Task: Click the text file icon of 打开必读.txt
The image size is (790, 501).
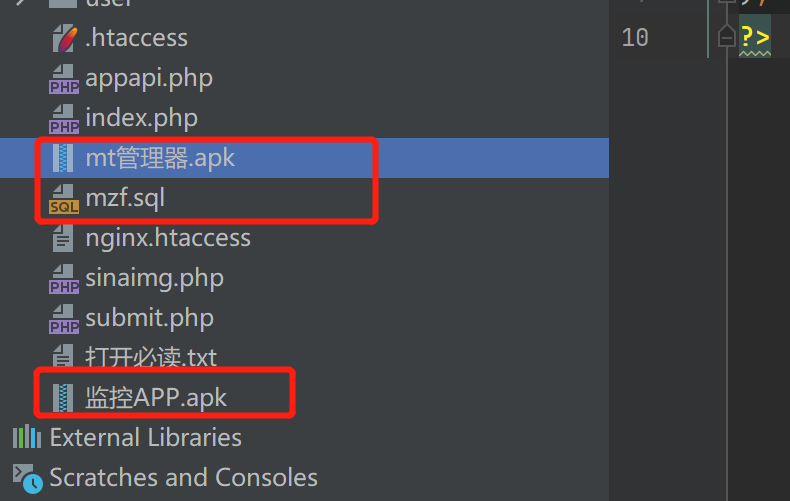Action: pos(64,358)
